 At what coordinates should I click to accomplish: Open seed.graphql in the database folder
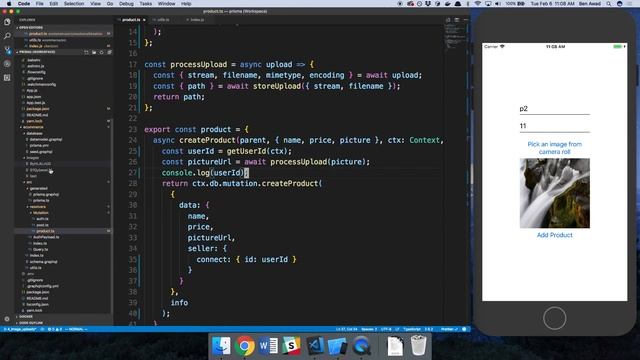click(x=41, y=151)
